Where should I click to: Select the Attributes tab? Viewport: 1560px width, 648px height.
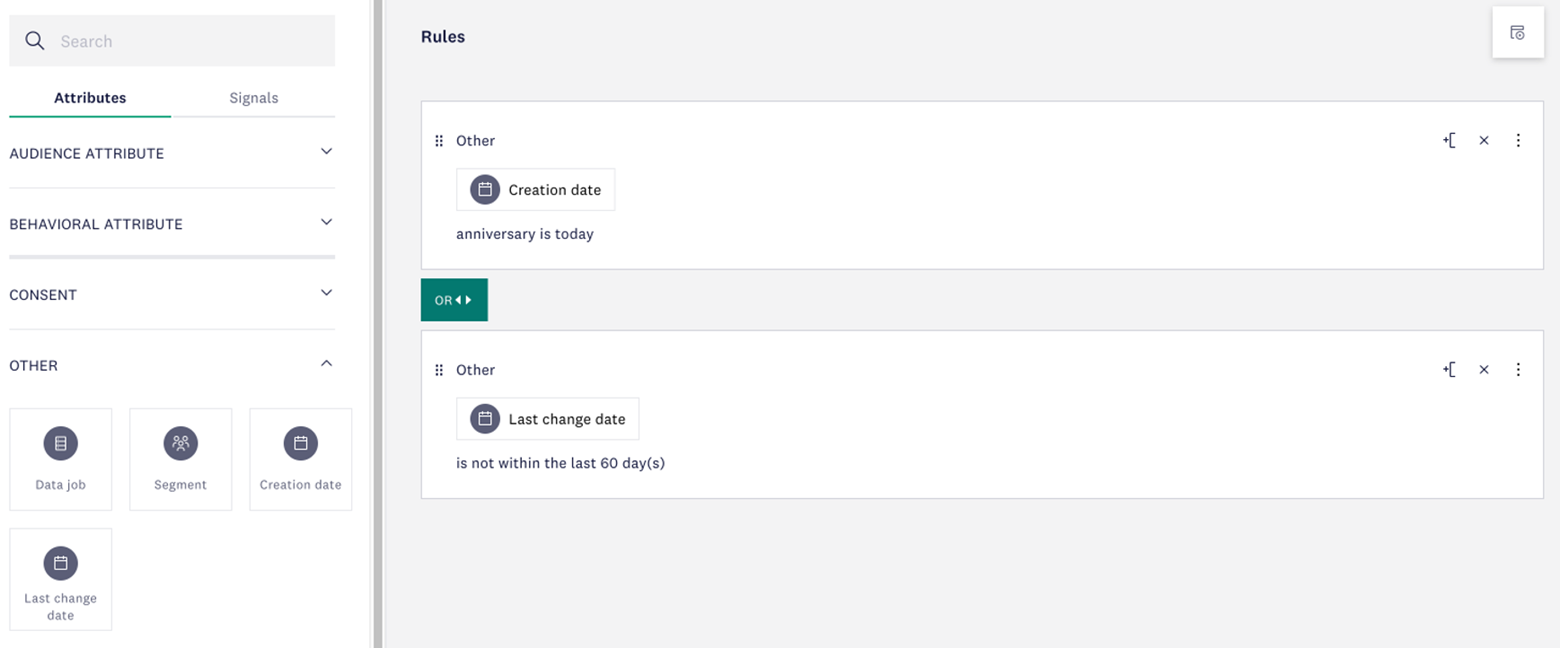(90, 98)
